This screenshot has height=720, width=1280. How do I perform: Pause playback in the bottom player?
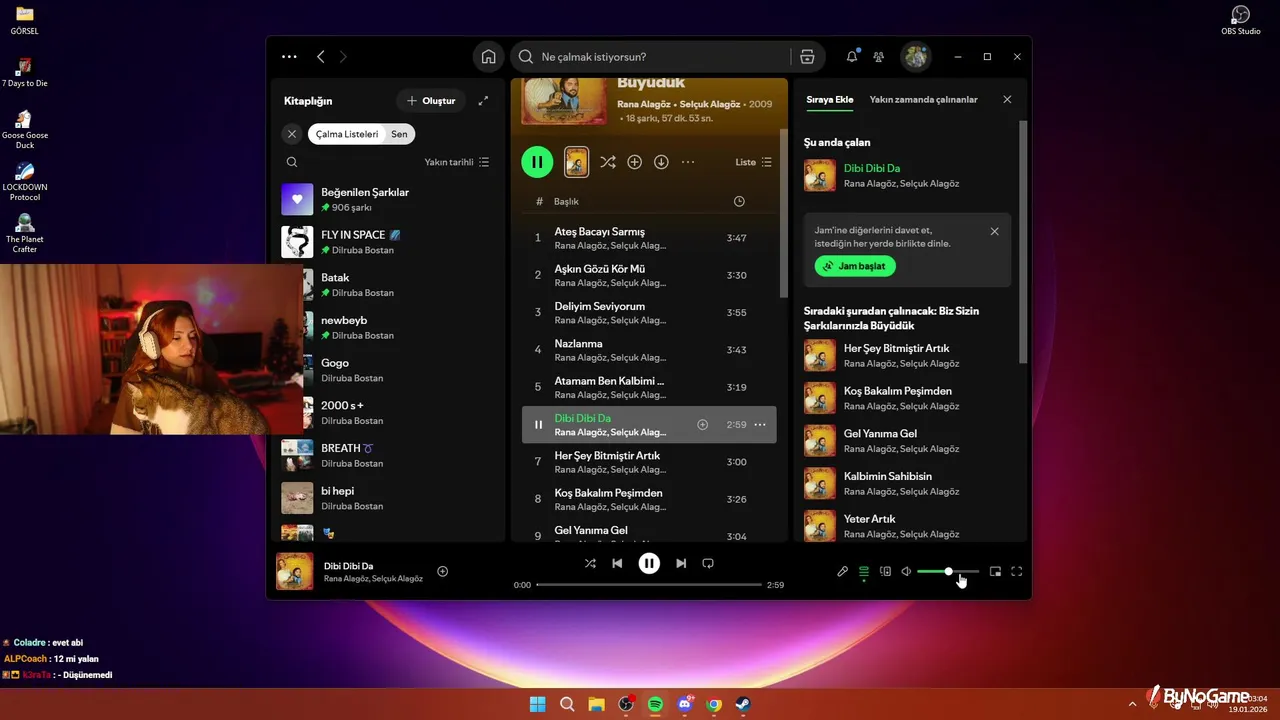click(x=649, y=564)
